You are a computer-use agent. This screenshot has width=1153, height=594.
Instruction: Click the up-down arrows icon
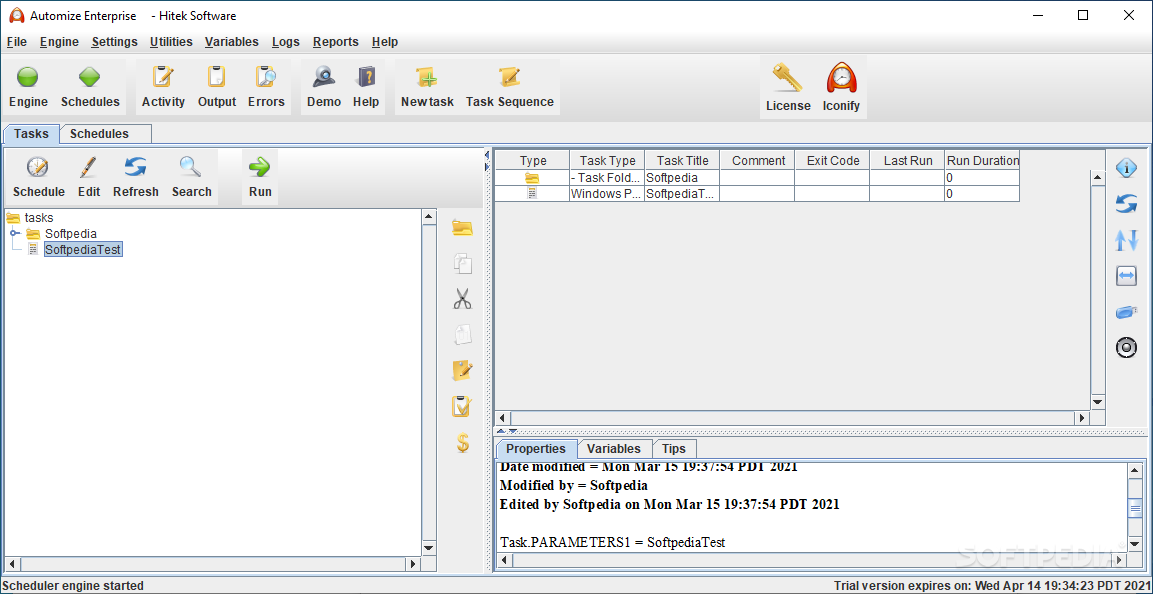(1127, 240)
